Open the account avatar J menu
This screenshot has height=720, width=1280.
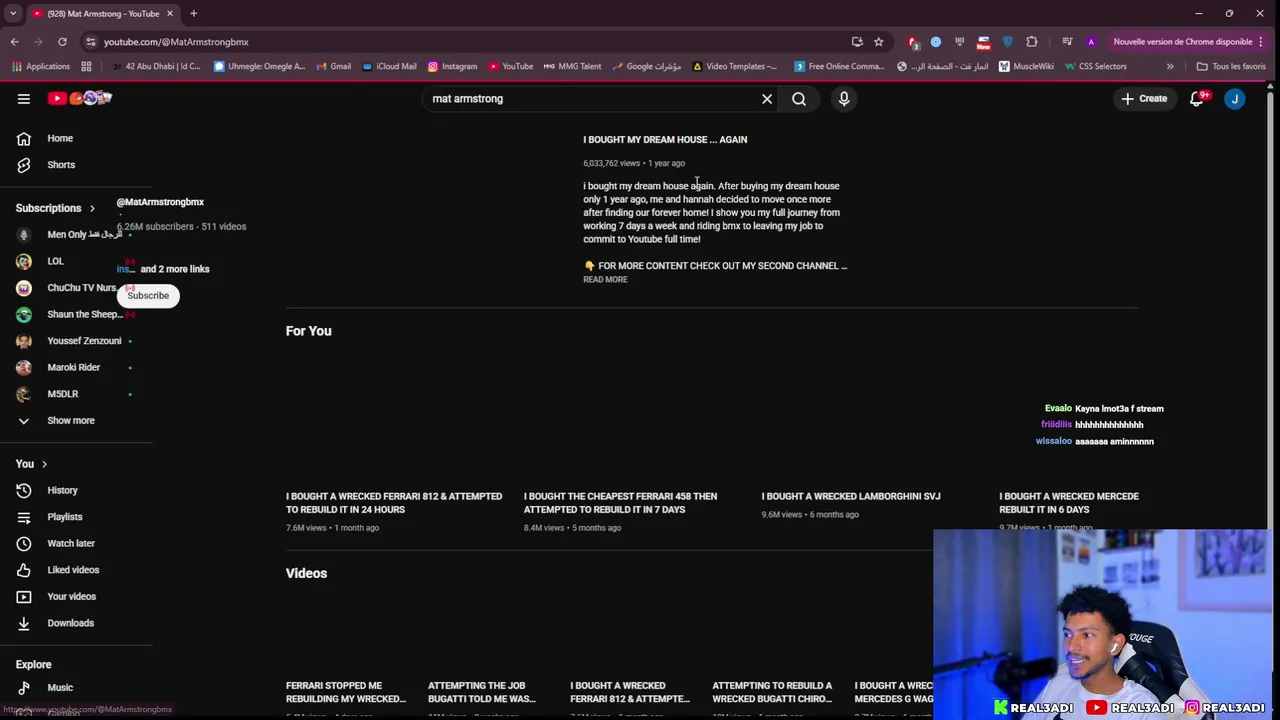[1236, 99]
